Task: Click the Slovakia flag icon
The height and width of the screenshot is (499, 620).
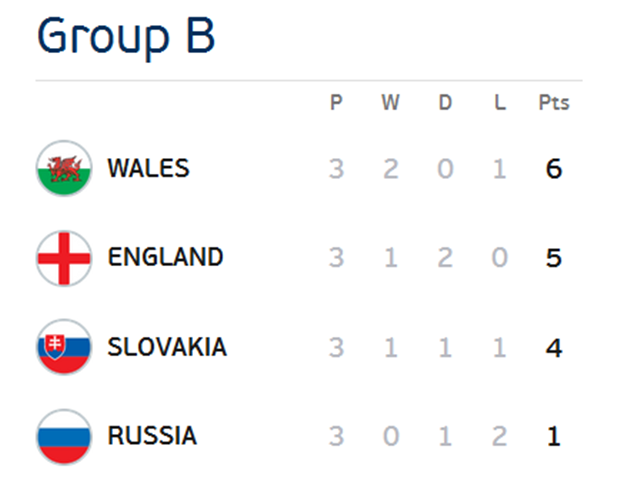Action: (x=64, y=347)
